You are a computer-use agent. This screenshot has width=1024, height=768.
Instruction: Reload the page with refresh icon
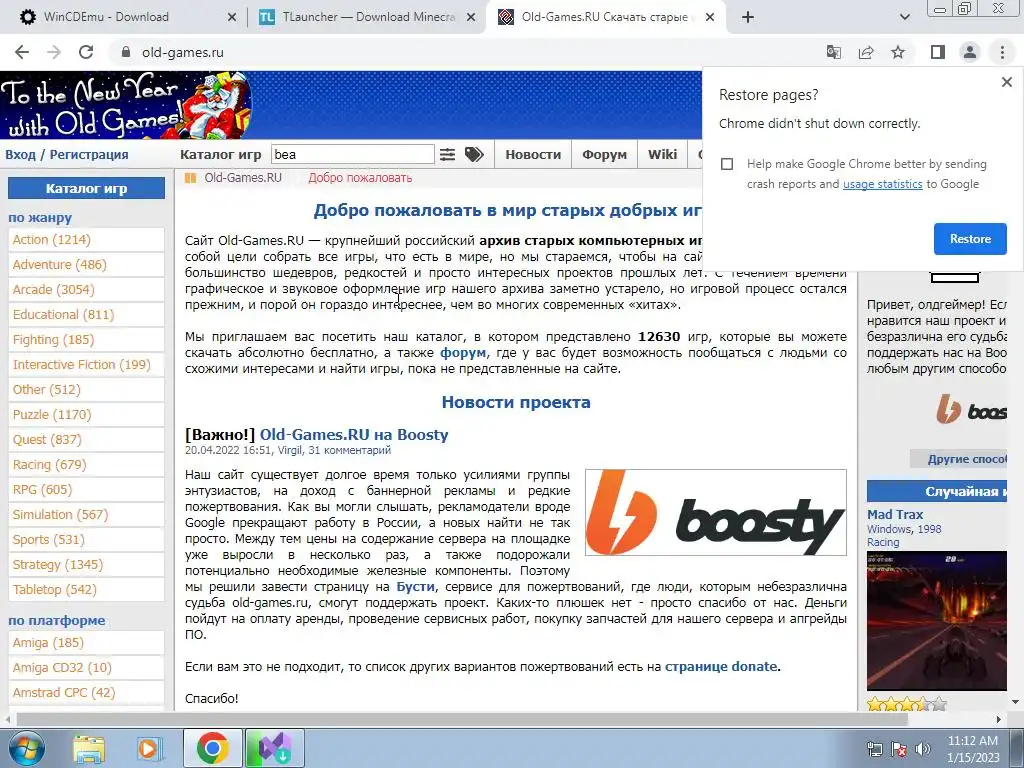[x=86, y=52]
